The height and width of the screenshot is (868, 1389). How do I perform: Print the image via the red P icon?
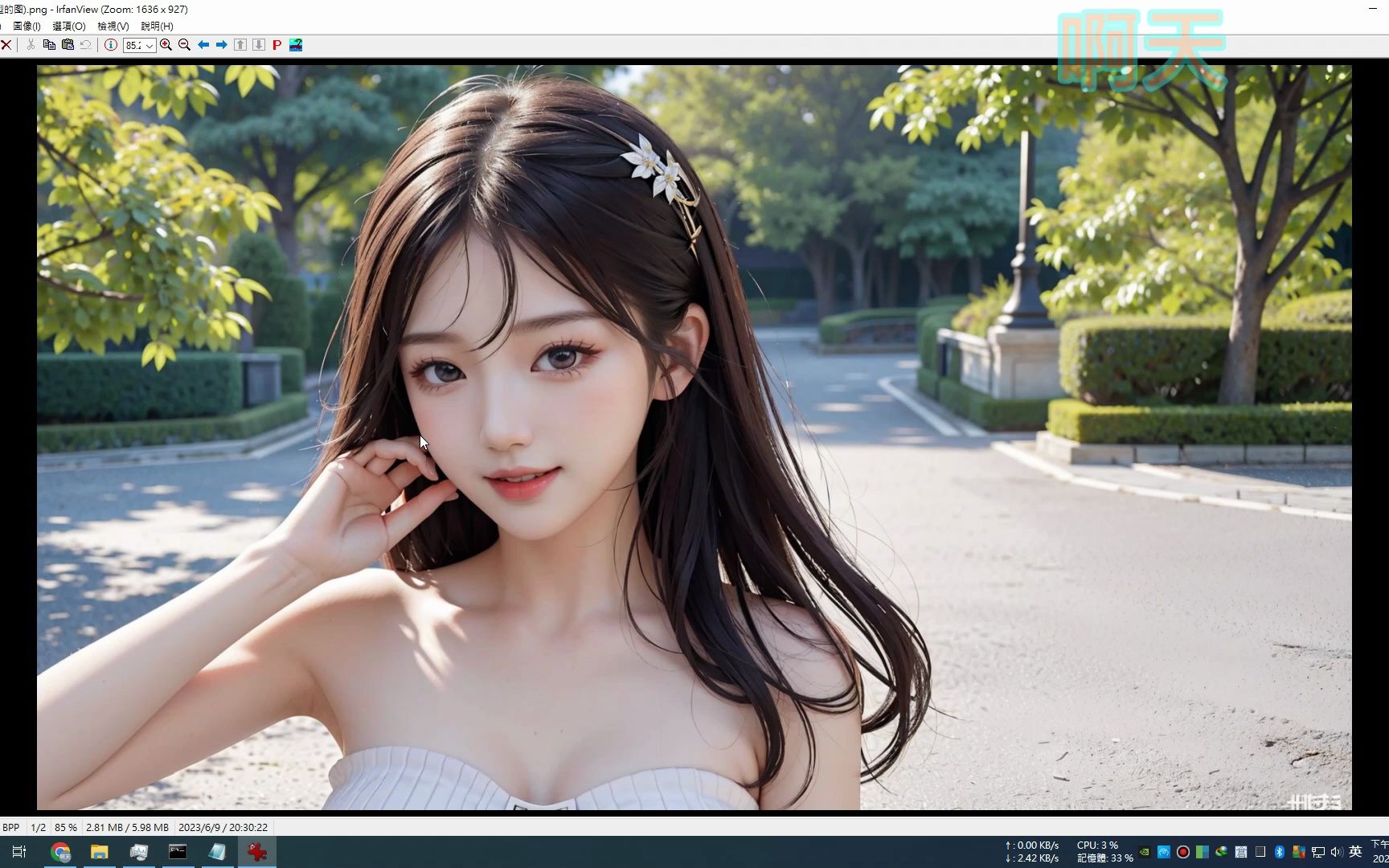(x=277, y=45)
